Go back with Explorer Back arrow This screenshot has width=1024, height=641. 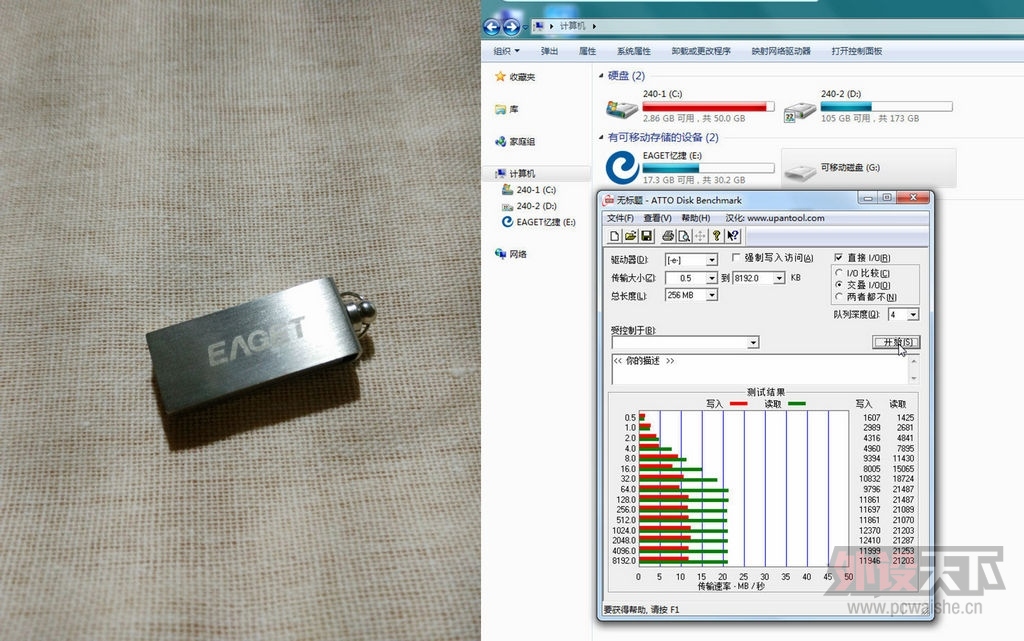point(492,27)
